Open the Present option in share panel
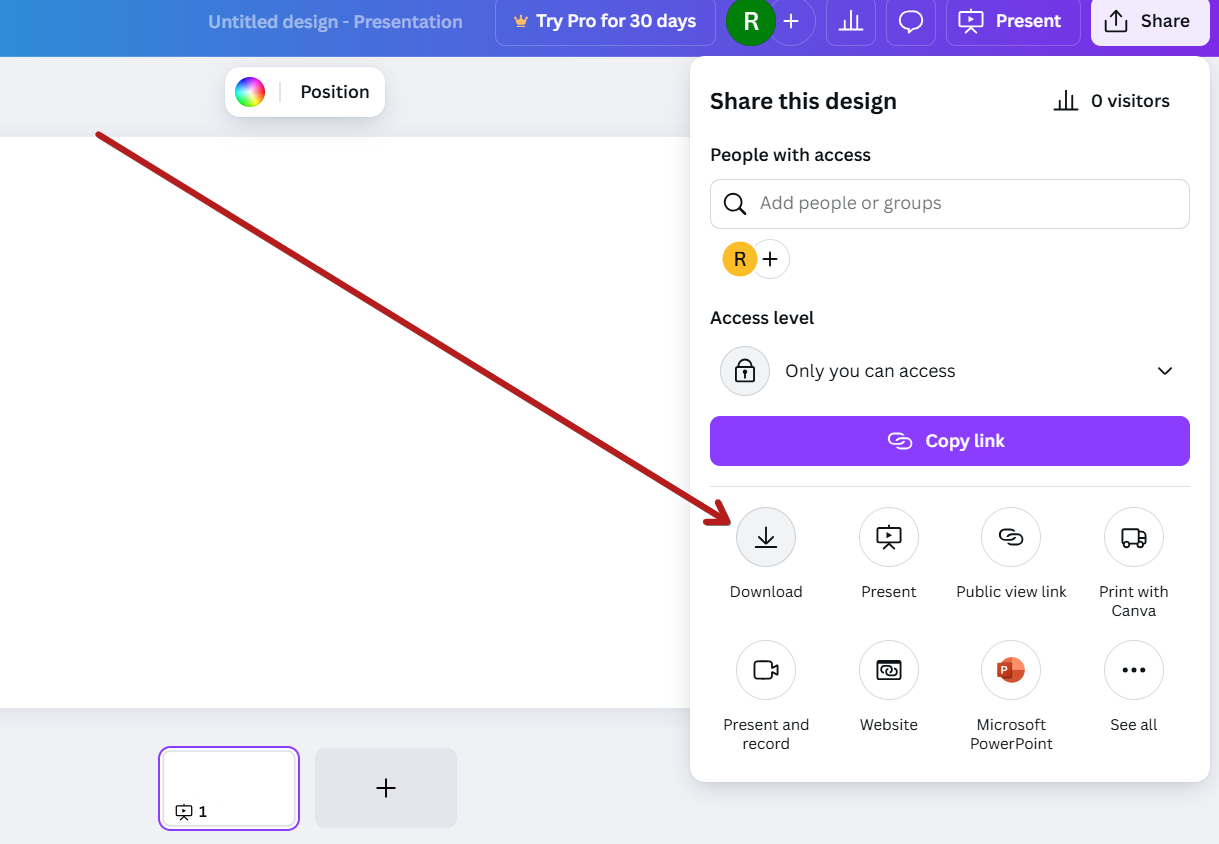The height and width of the screenshot is (844, 1219). 889,537
